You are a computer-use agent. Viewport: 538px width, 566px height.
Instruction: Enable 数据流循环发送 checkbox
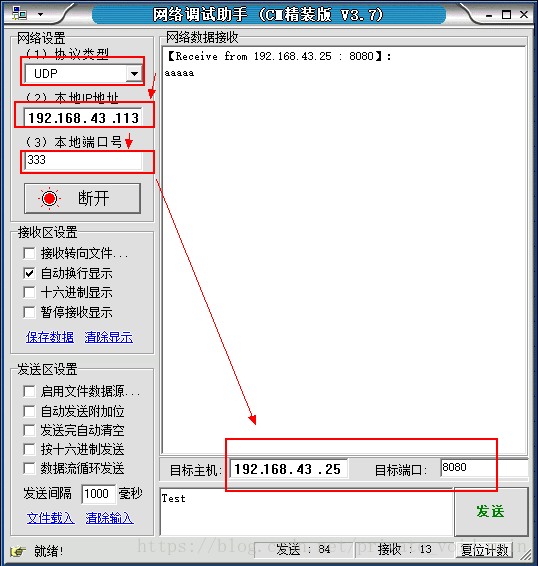point(29,469)
